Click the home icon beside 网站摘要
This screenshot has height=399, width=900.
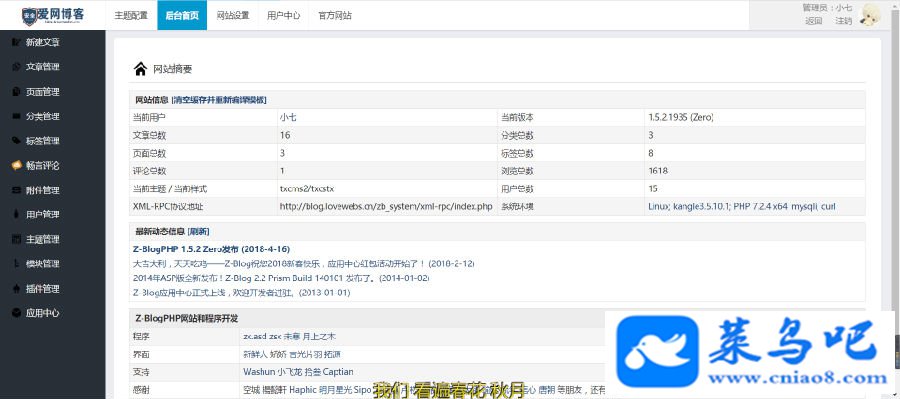pyautogui.click(x=140, y=69)
